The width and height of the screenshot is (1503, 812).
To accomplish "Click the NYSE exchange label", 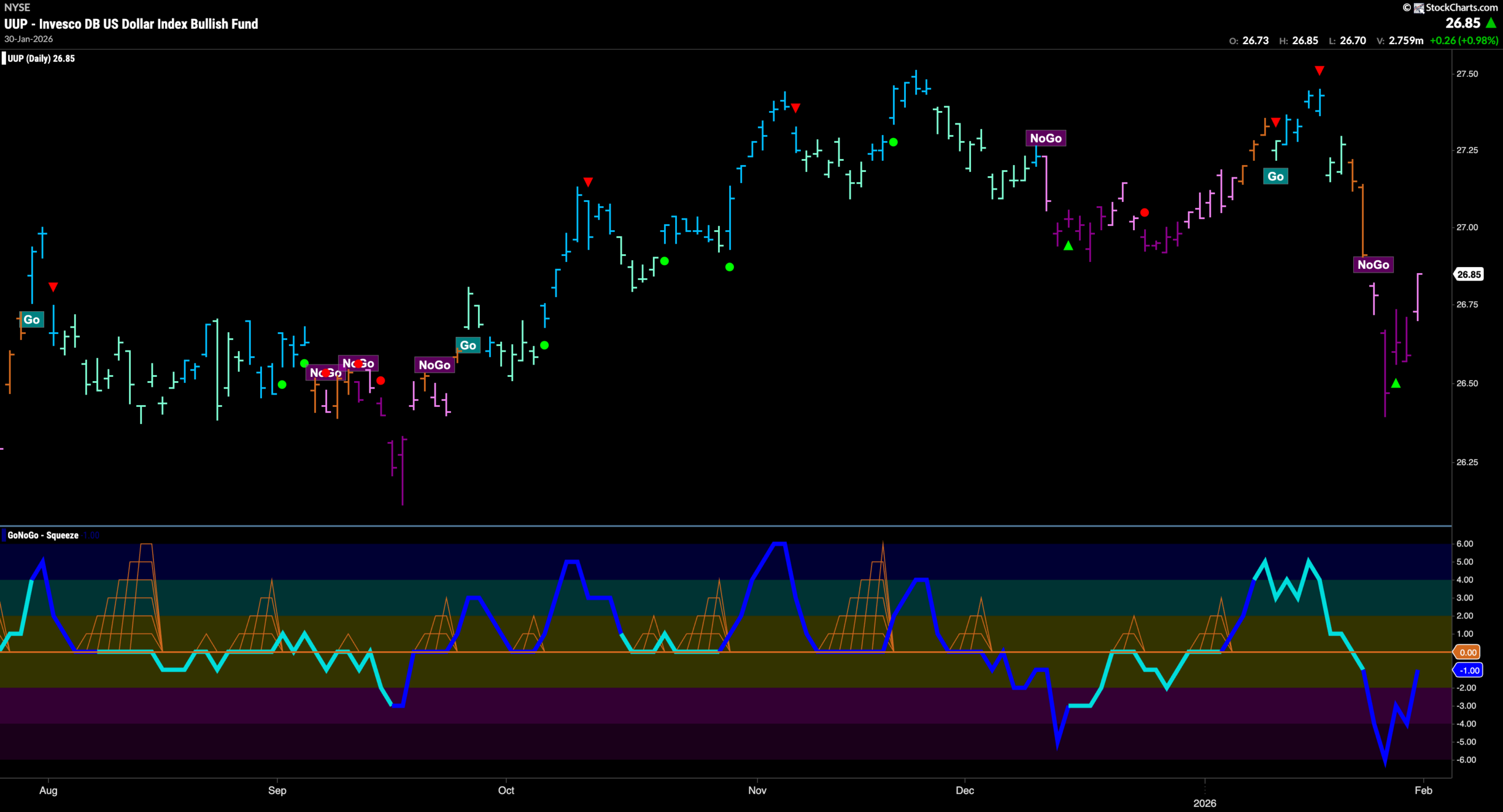I will (17, 8).
